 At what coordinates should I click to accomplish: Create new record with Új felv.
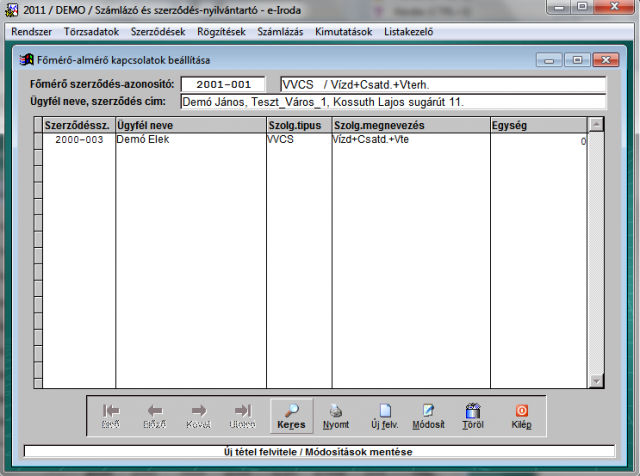tap(386, 415)
